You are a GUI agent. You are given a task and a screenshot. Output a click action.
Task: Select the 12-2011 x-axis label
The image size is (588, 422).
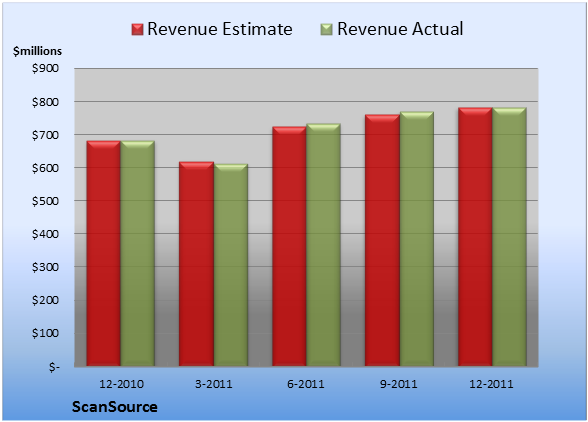click(491, 384)
